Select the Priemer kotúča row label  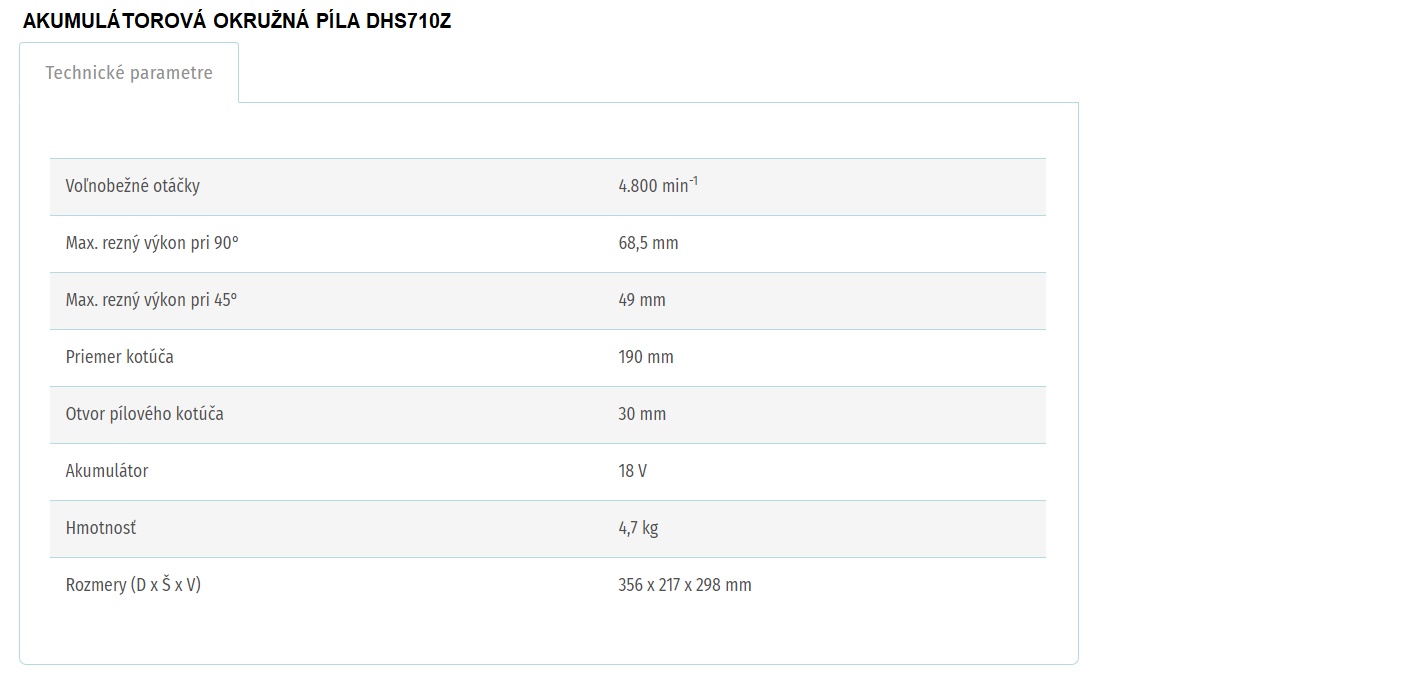point(120,357)
